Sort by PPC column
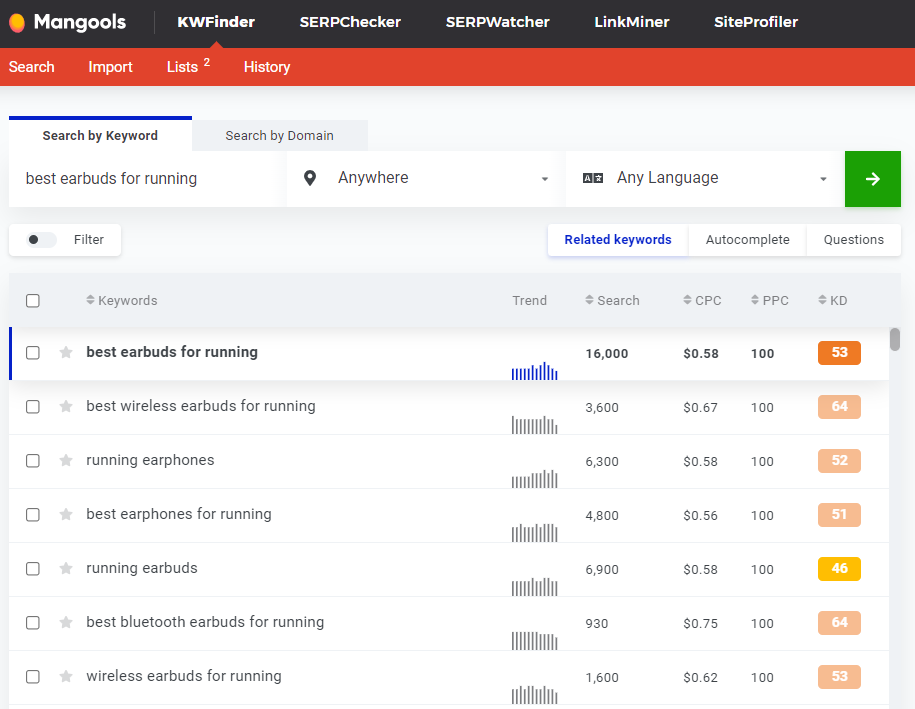The height and width of the screenshot is (709, 915). coord(770,301)
